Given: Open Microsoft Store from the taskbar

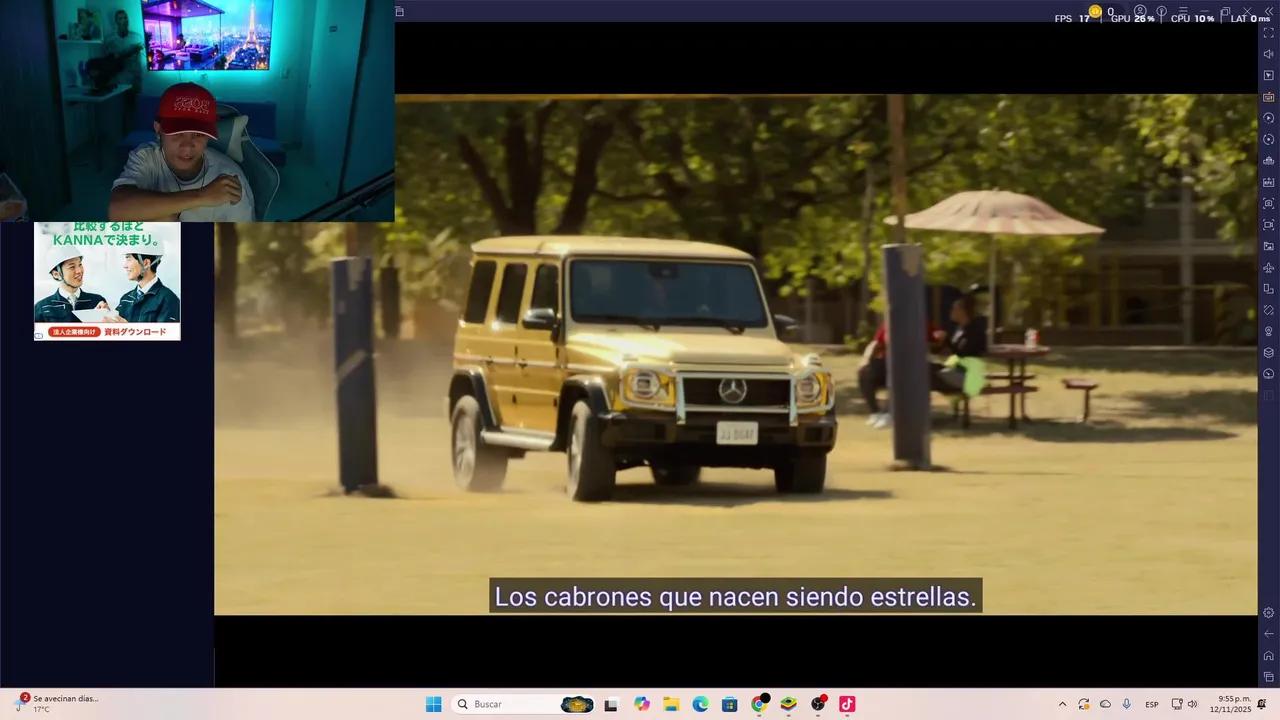Looking at the screenshot, I should point(730,704).
